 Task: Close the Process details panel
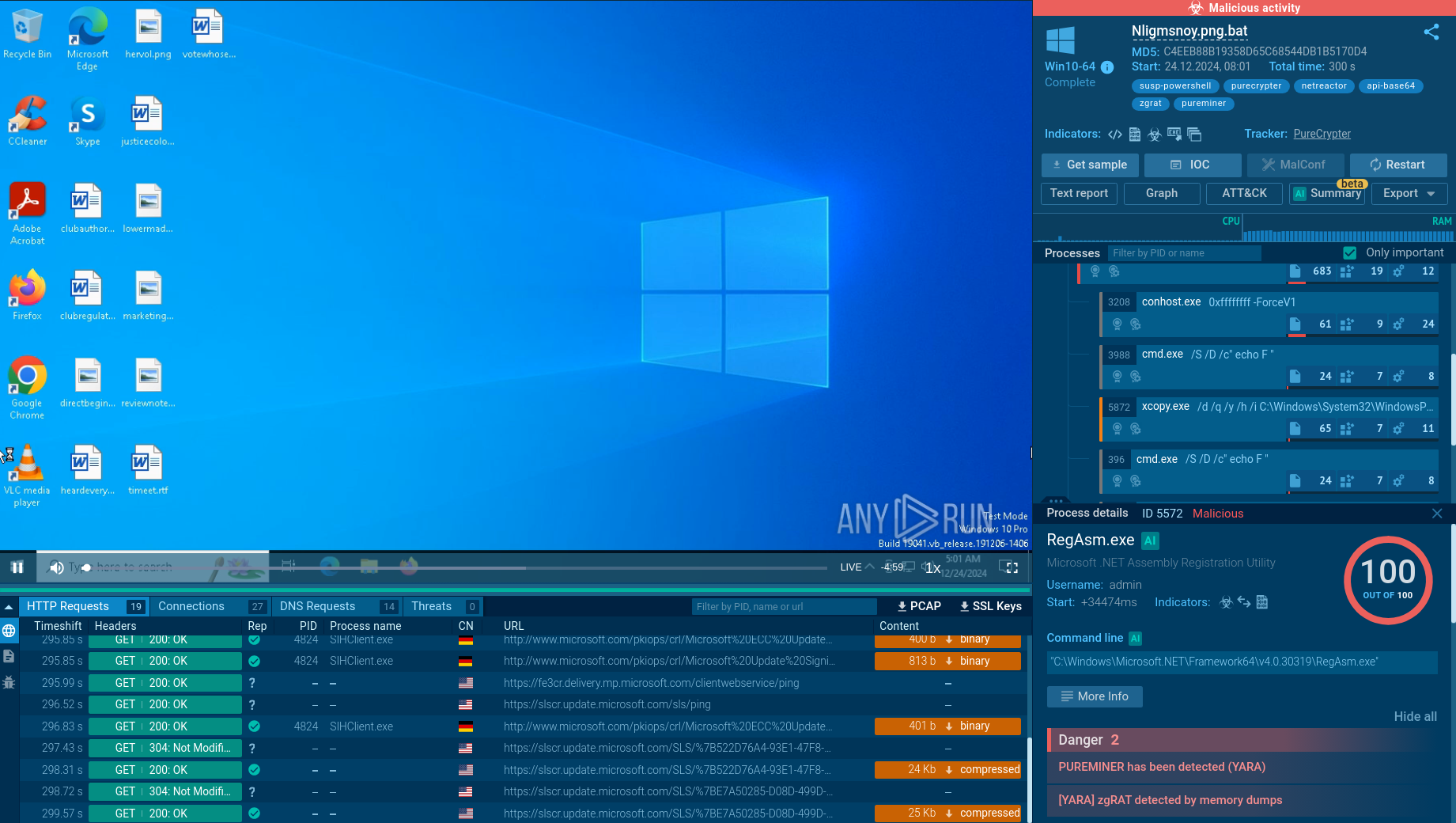[x=1436, y=514]
